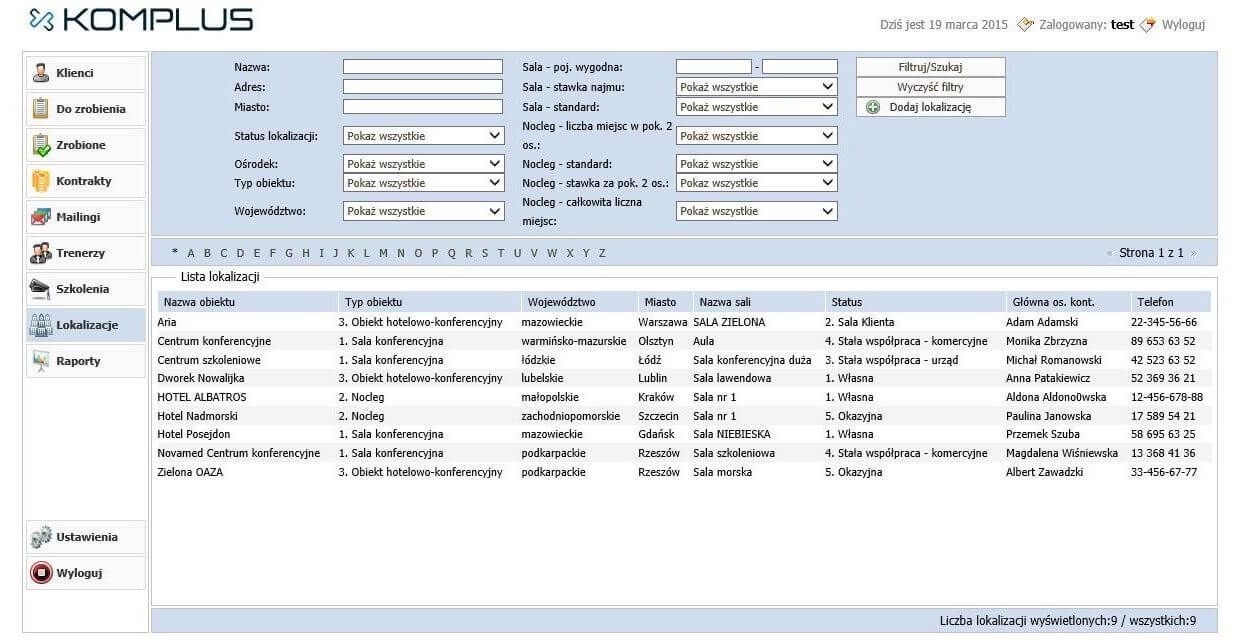The width and height of the screenshot is (1240, 640).
Task: Click contact Adam Adamski
Action: click(1042, 322)
